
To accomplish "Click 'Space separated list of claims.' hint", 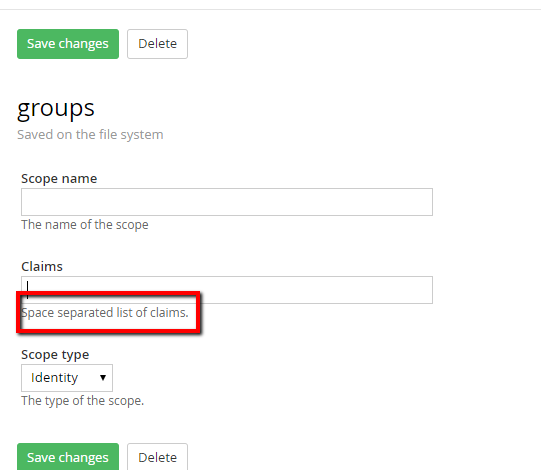I will [105, 313].
